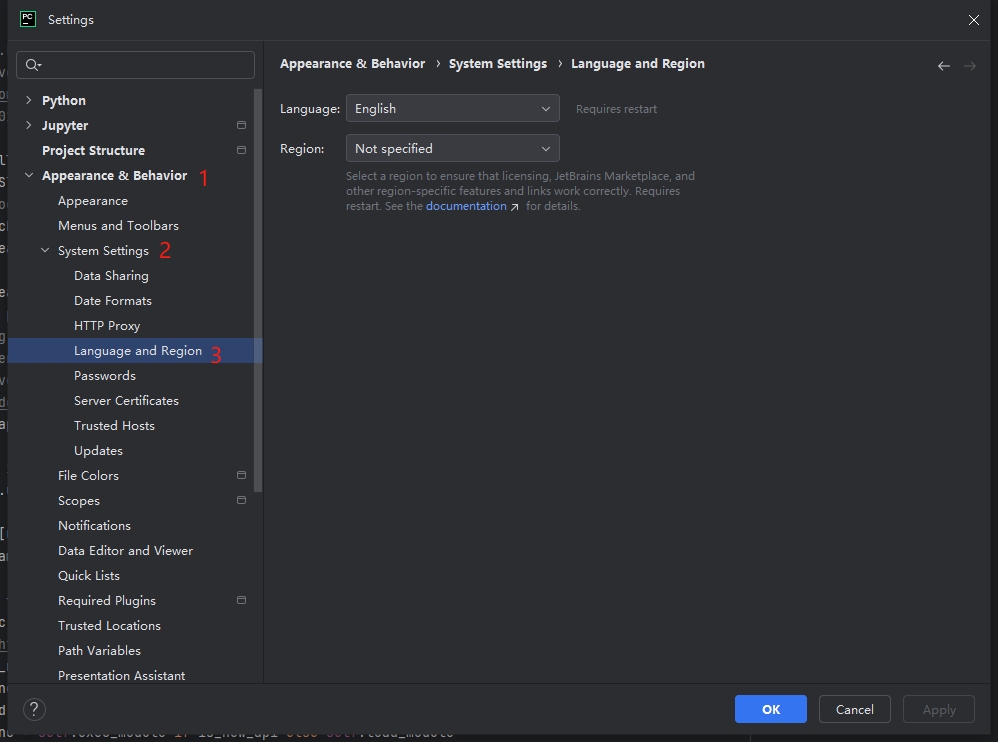This screenshot has height=742, width=998.
Task: Open Updates settings
Action: pyautogui.click(x=98, y=451)
